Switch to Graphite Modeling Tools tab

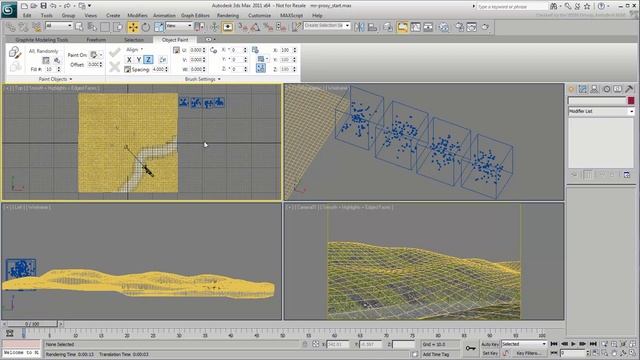click(42, 40)
